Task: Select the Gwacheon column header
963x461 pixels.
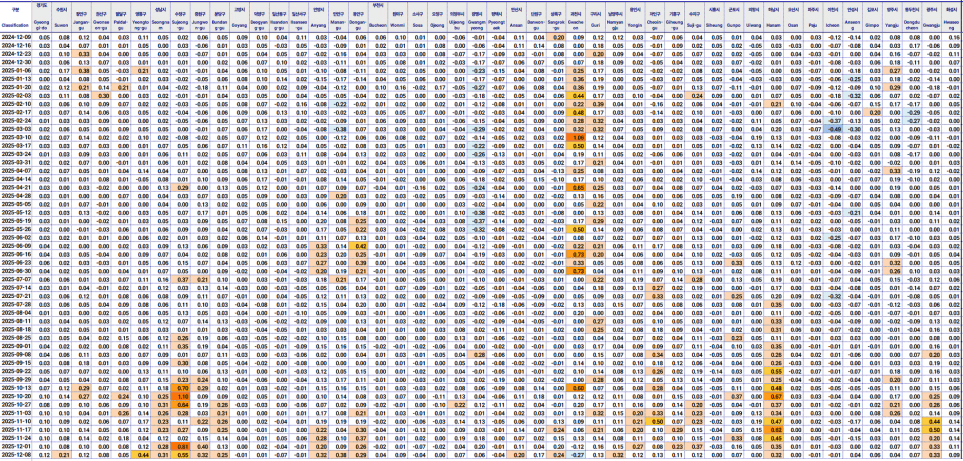Action: [x=578, y=18]
